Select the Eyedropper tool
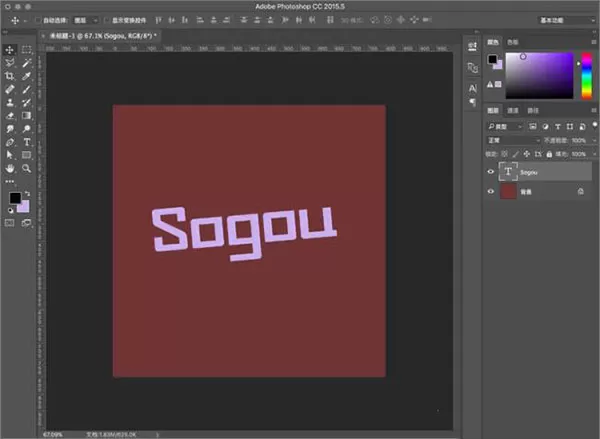 tap(26, 76)
